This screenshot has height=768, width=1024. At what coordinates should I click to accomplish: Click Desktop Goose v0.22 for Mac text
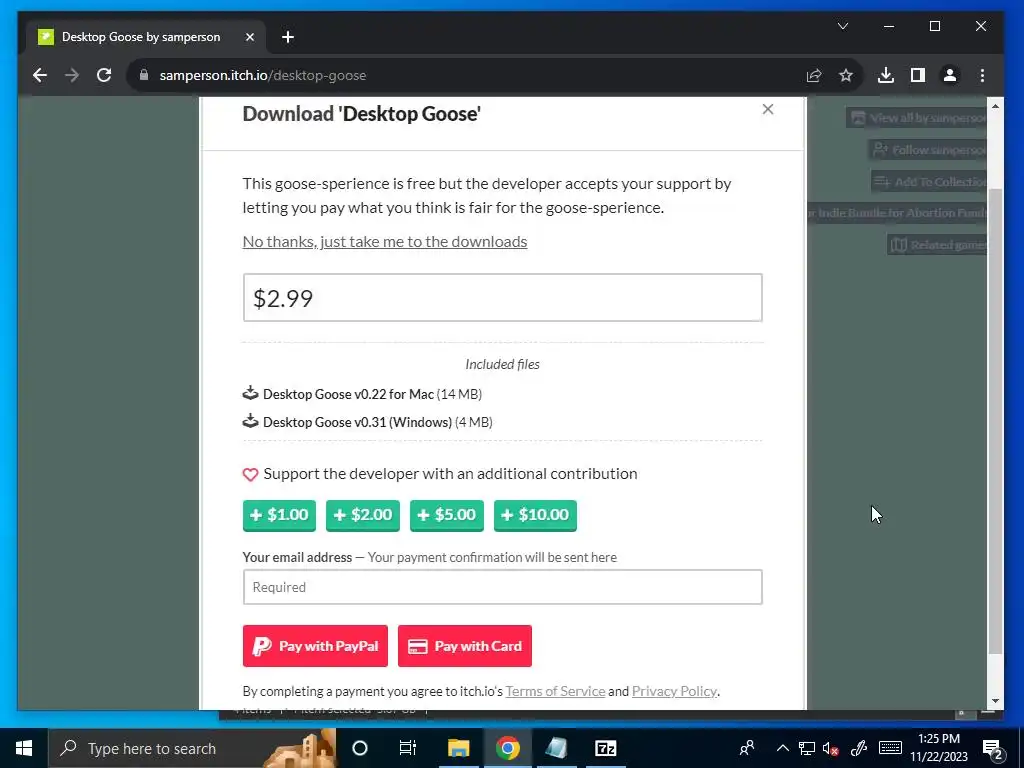pyautogui.click(x=348, y=394)
